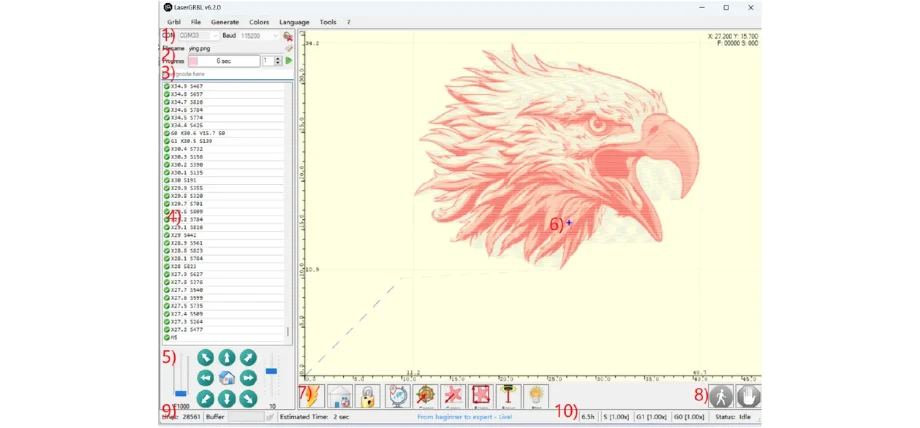Click the stop hand feed hold button

749,396
